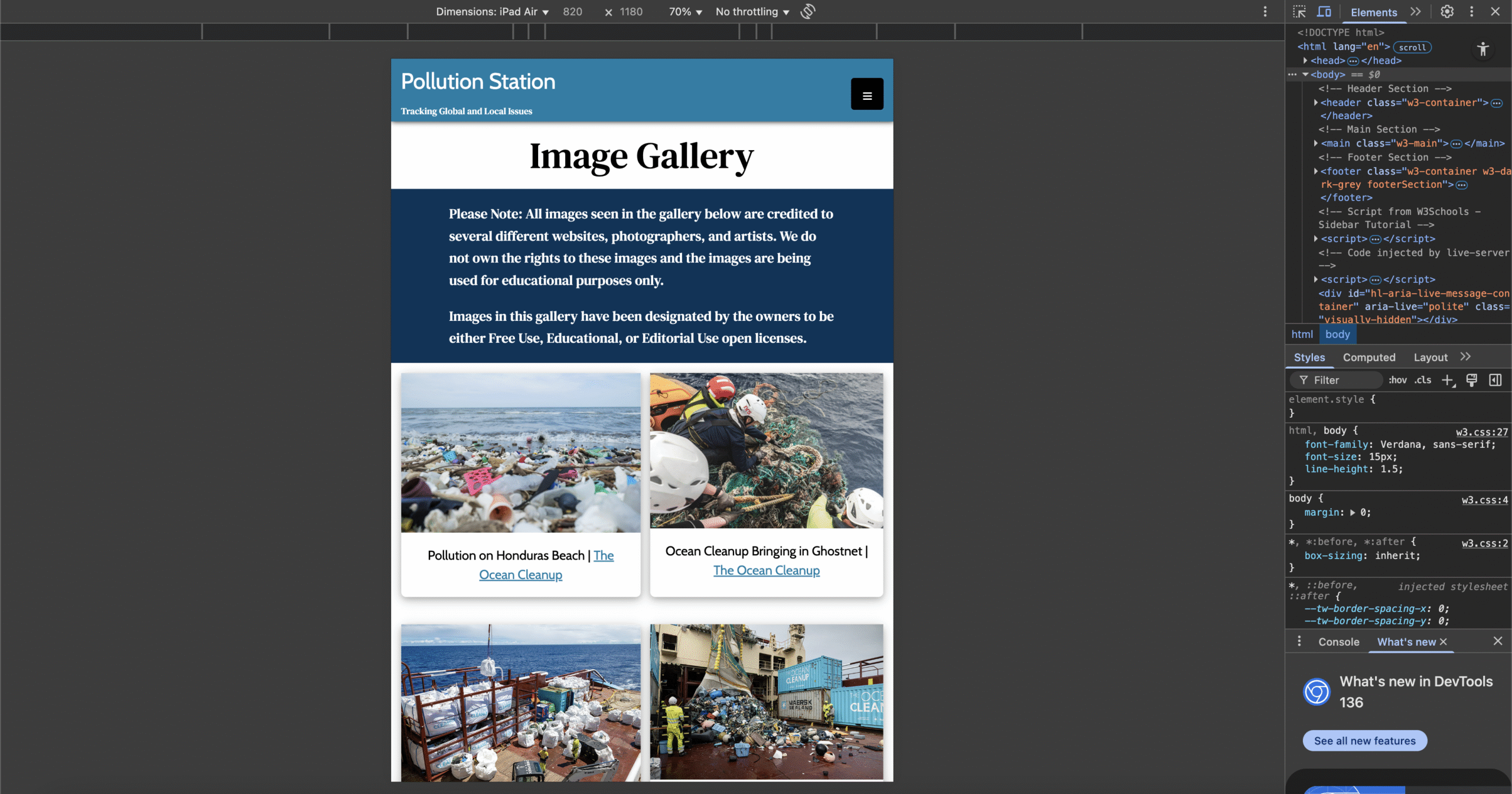Click the new style rule plus icon

point(1447,380)
